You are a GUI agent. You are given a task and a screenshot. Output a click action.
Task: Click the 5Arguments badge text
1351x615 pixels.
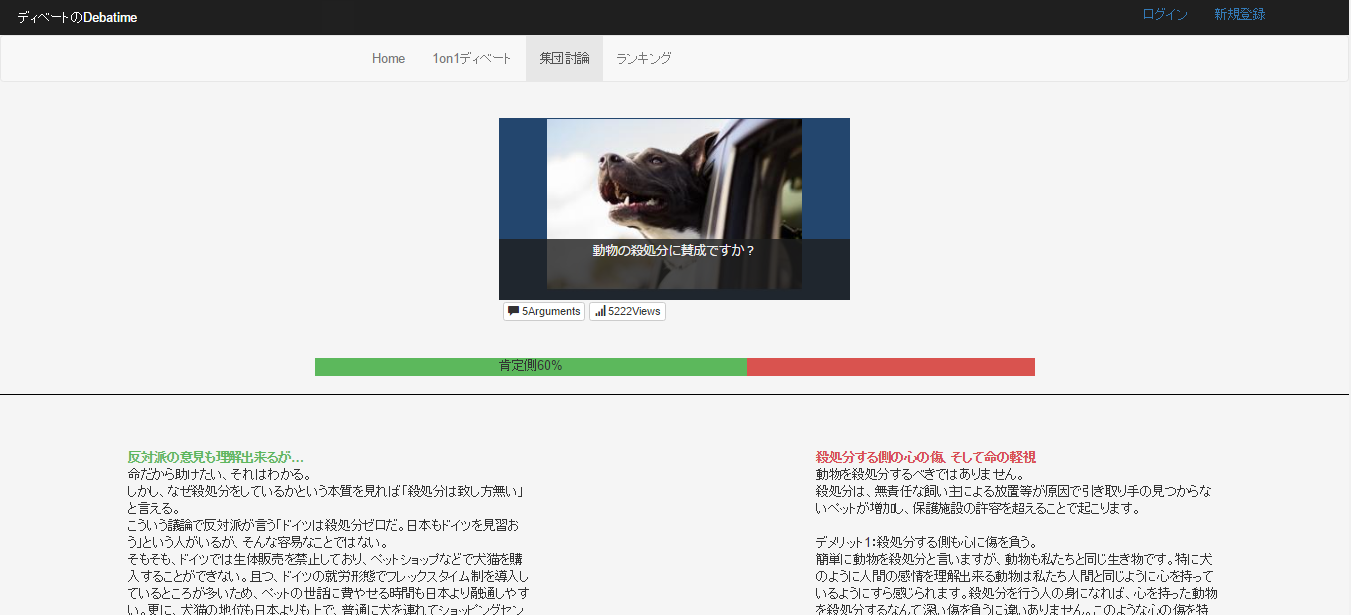click(x=551, y=312)
